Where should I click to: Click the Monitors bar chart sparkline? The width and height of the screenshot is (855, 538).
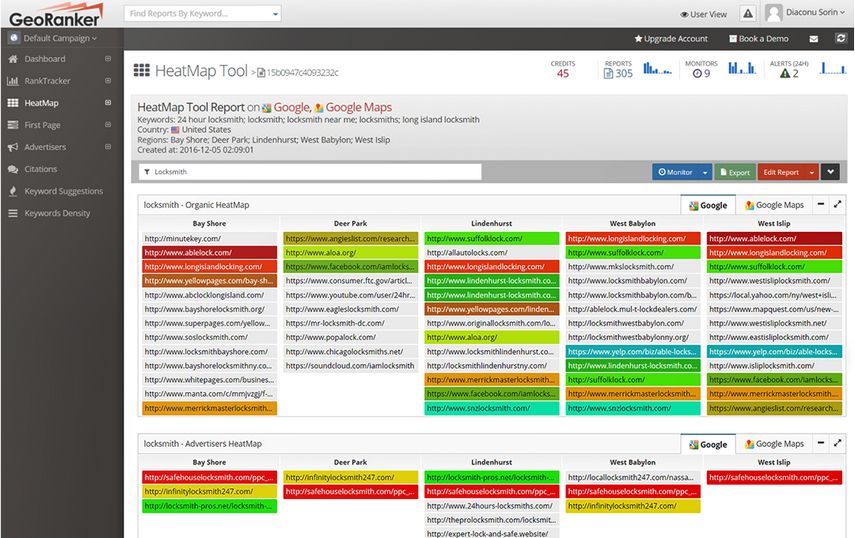(x=742, y=68)
